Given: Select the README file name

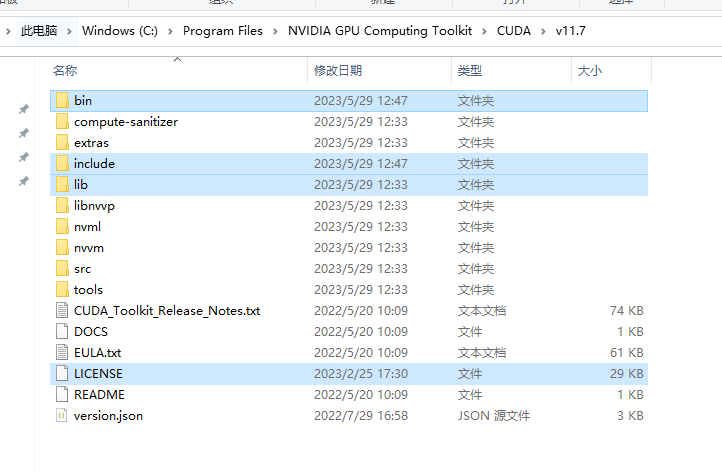Looking at the screenshot, I should (99, 395).
